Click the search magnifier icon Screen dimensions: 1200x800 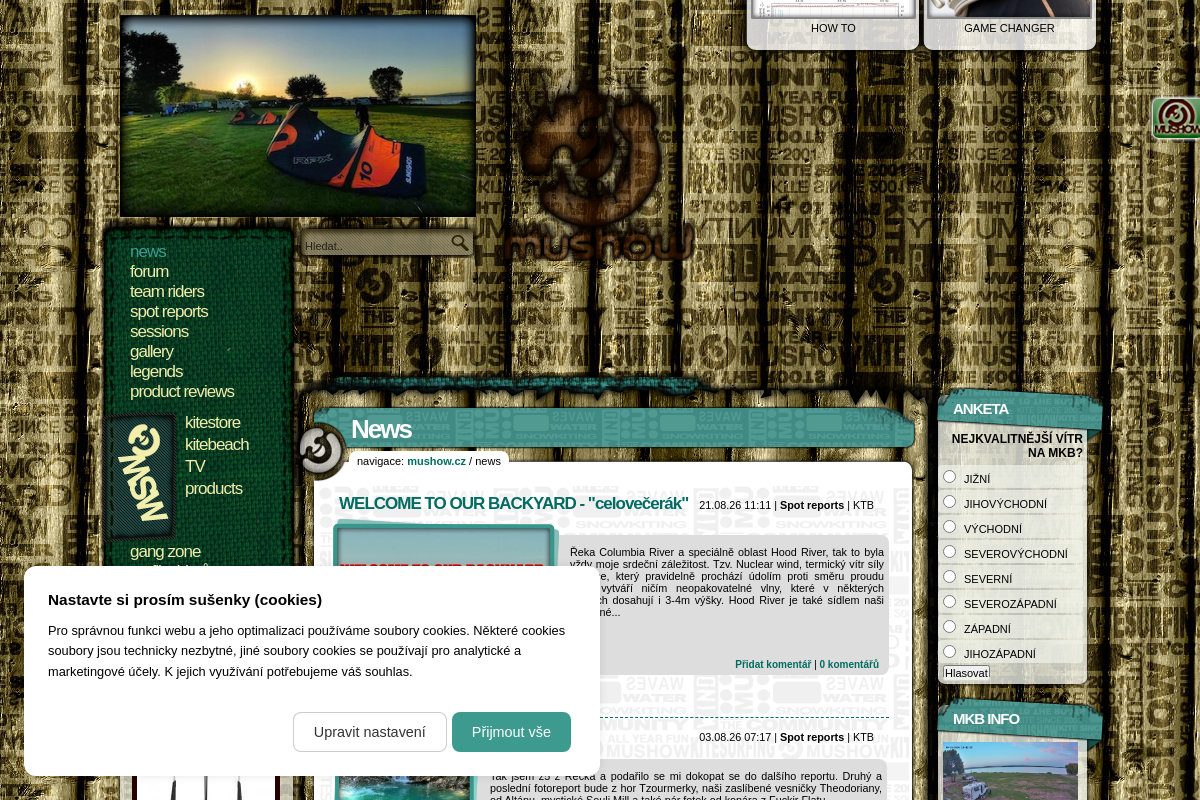tap(460, 243)
